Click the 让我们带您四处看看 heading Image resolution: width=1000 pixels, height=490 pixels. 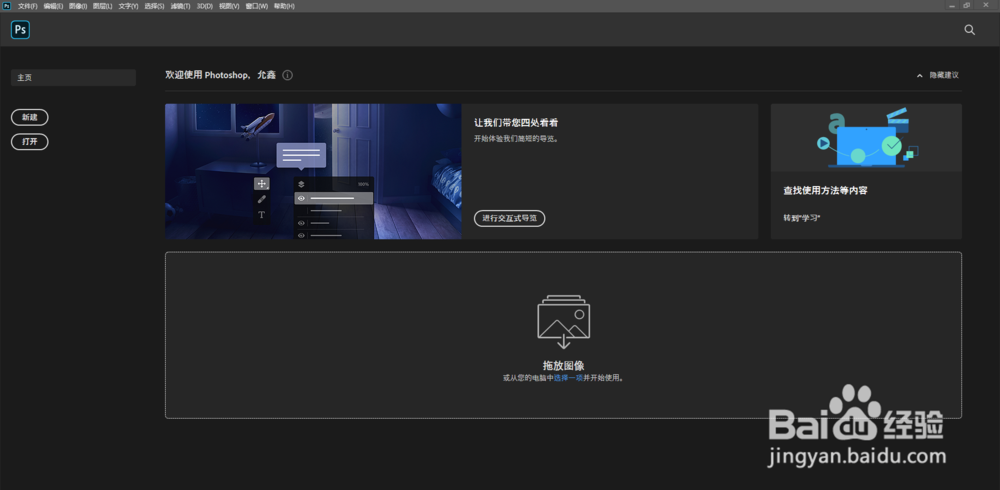[x=516, y=123]
